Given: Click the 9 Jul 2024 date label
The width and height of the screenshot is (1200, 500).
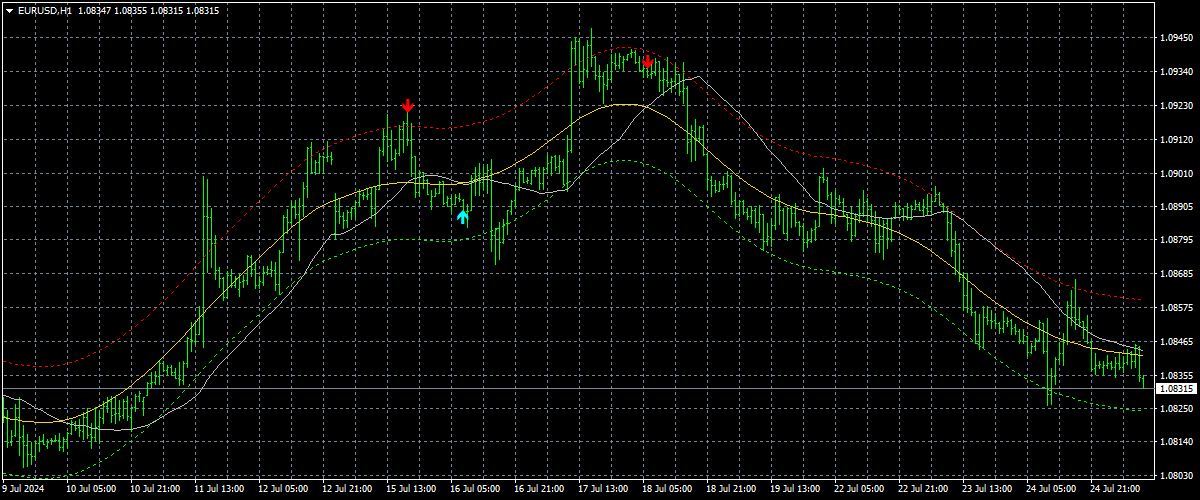Looking at the screenshot, I should tap(24, 490).
